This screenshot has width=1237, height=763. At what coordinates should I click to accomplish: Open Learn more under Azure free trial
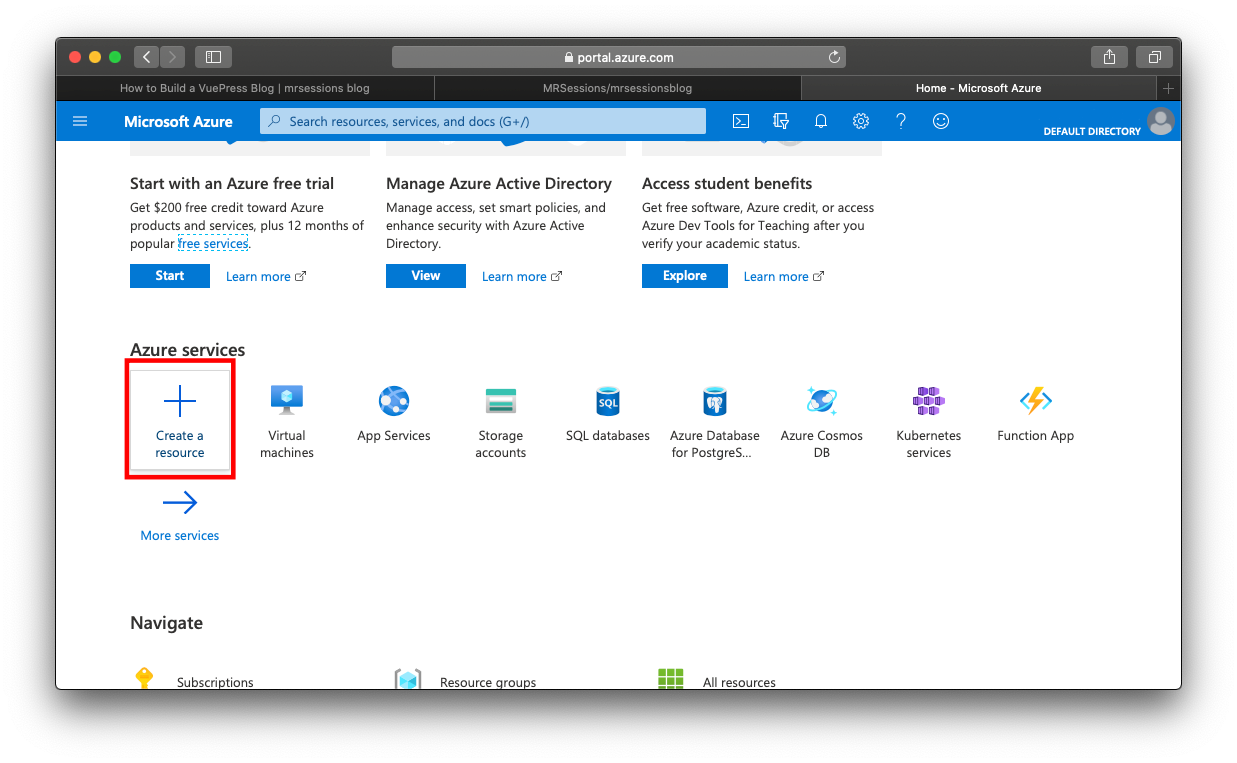266,277
